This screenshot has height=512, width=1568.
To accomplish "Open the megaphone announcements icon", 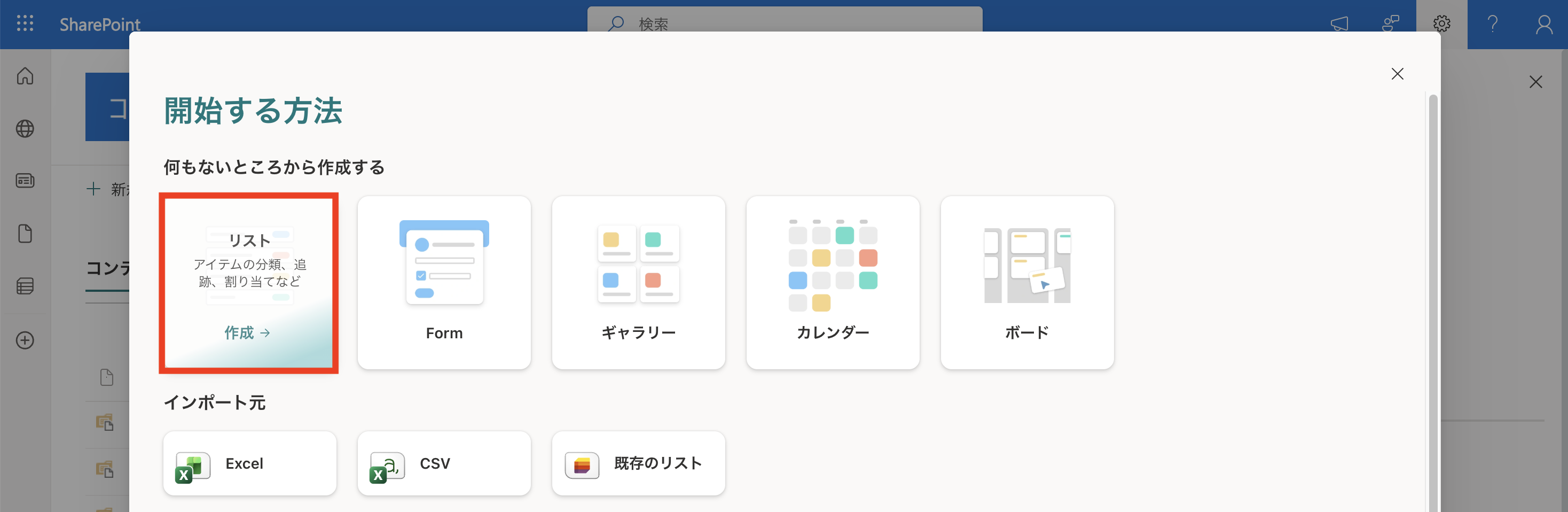I will tap(1339, 24).
